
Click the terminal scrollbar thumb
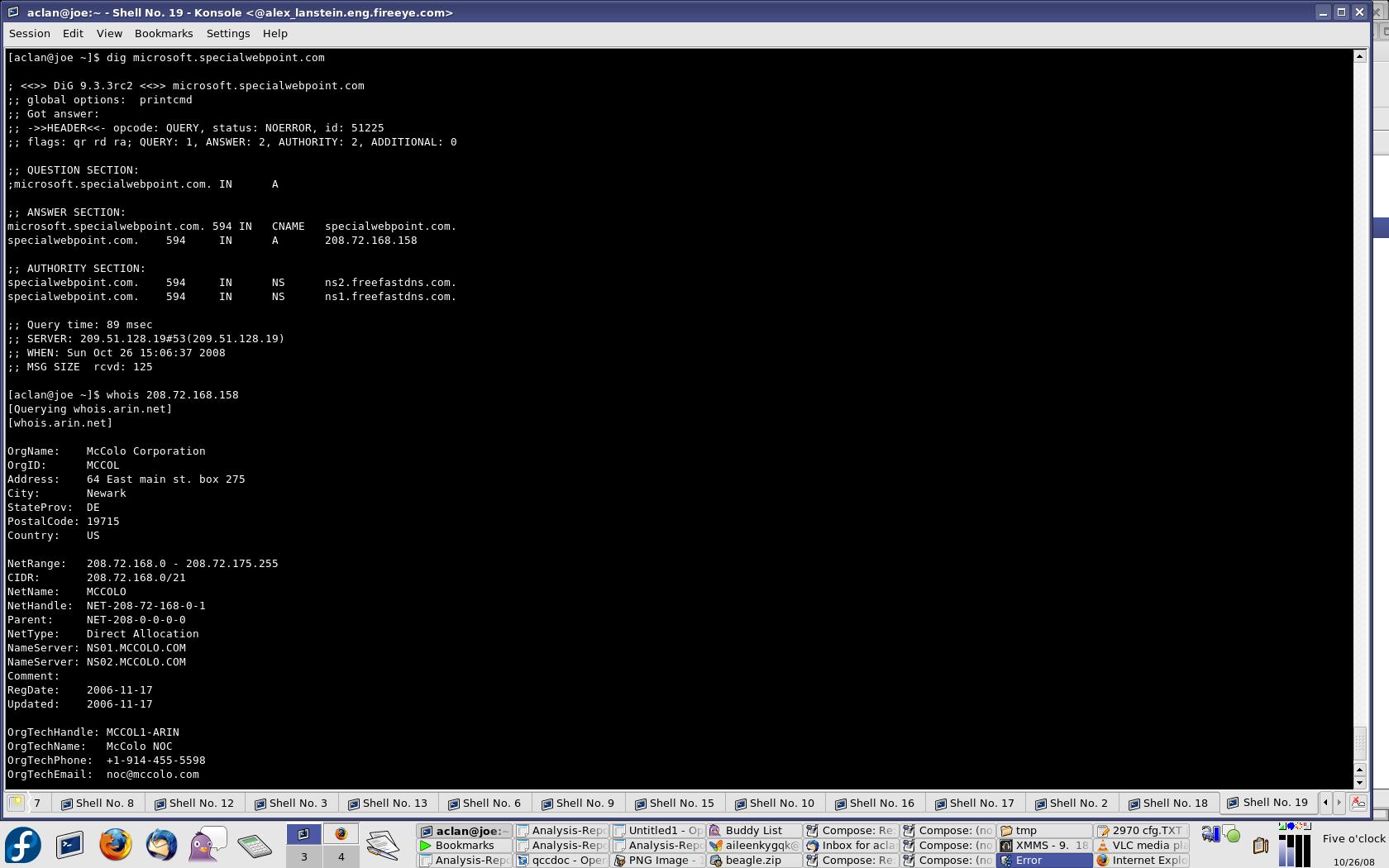[x=1359, y=743]
